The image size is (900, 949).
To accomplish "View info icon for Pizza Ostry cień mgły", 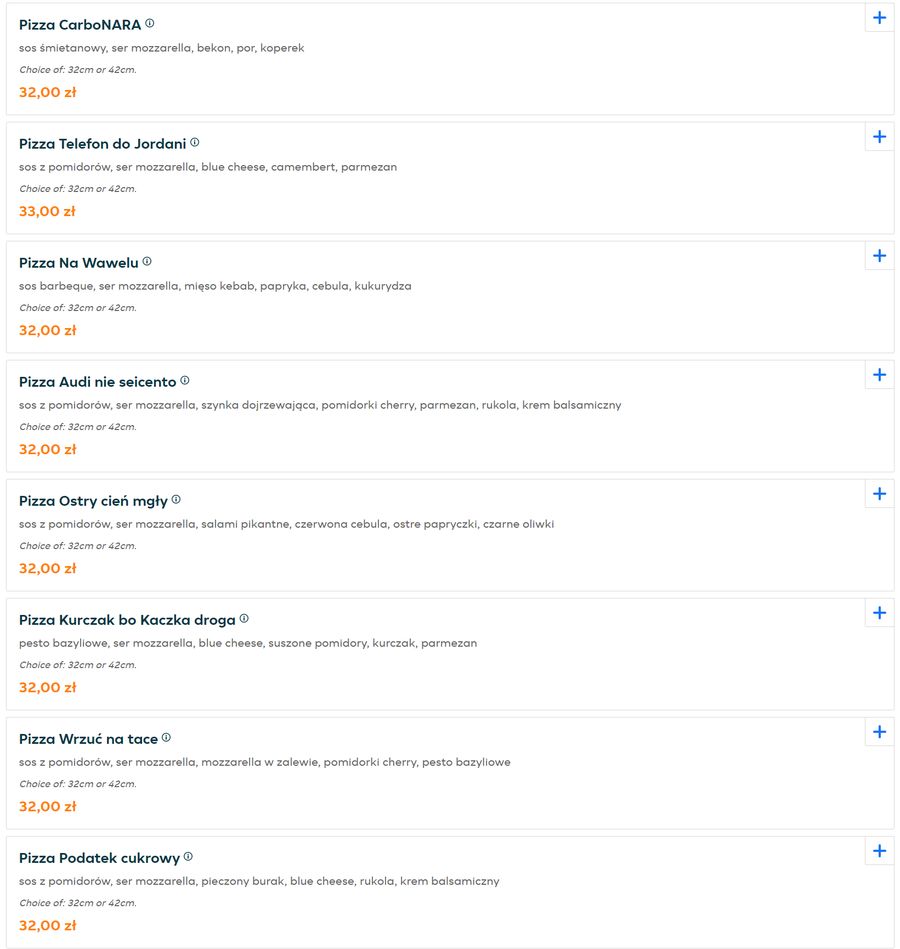I will coord(176,499).
